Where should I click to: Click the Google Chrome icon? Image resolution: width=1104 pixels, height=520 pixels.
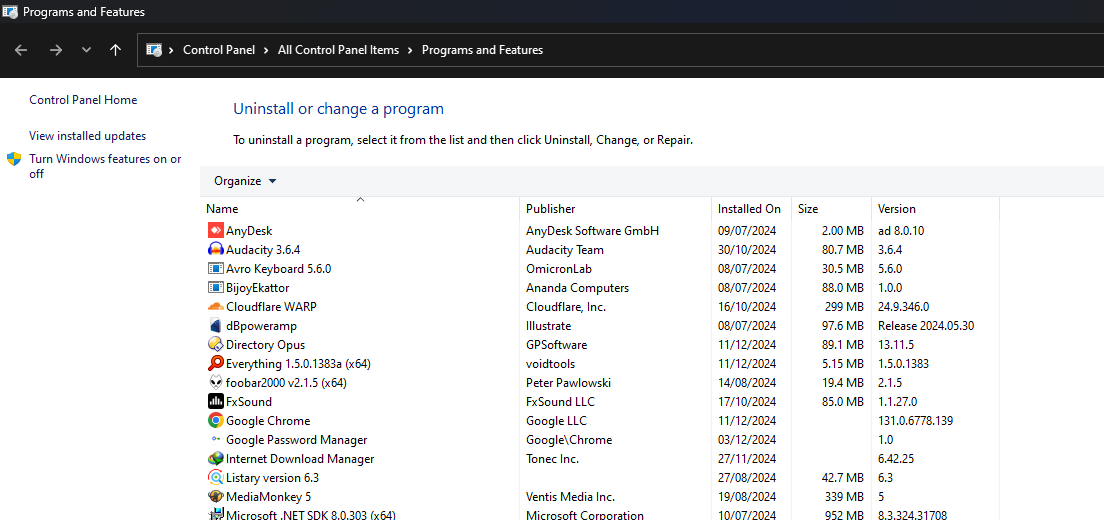click(x=215, y=421)
